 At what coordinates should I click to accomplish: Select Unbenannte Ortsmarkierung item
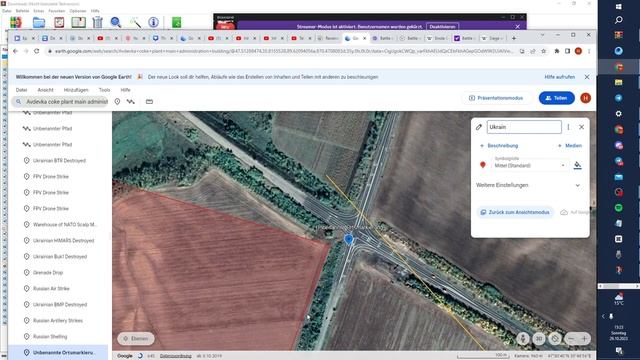point(59,352)
